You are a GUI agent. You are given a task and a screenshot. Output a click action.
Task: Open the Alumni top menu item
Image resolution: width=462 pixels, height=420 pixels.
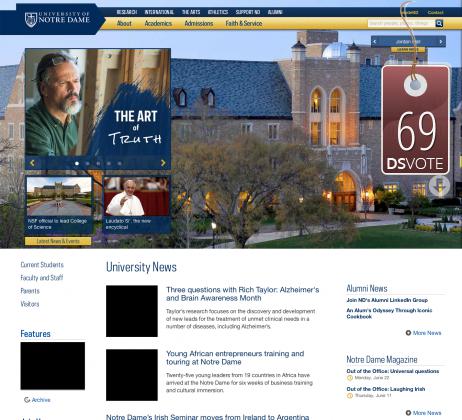coord(275,12)
